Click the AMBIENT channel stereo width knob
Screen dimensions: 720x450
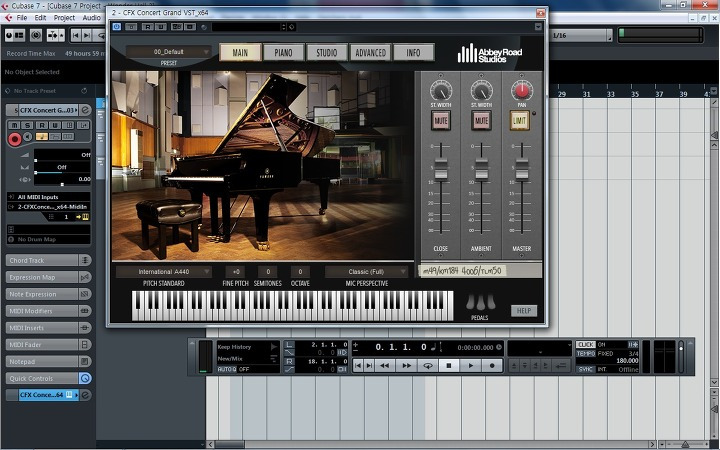tap(482, 90)
